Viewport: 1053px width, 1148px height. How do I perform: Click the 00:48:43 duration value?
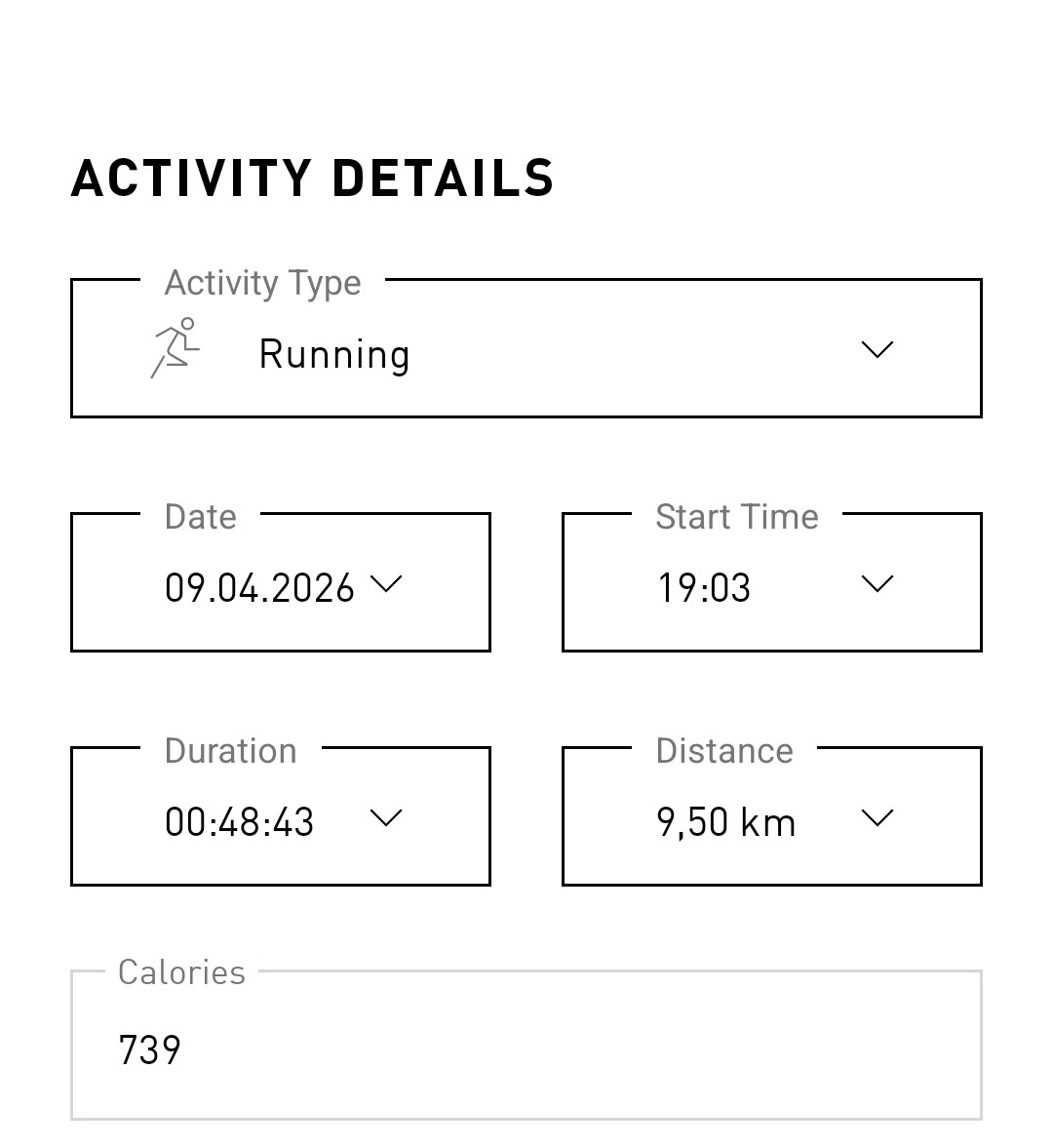tap(239, 821)
